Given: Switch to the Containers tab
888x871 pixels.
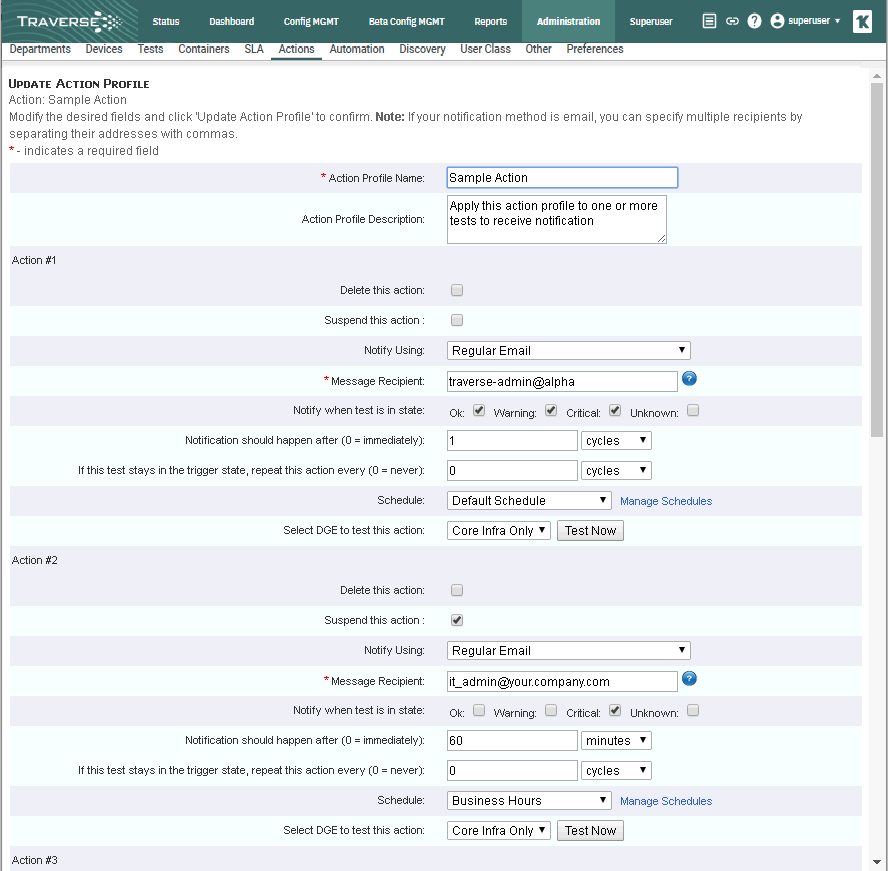Looking at the screenshot, I should (204, 49).
